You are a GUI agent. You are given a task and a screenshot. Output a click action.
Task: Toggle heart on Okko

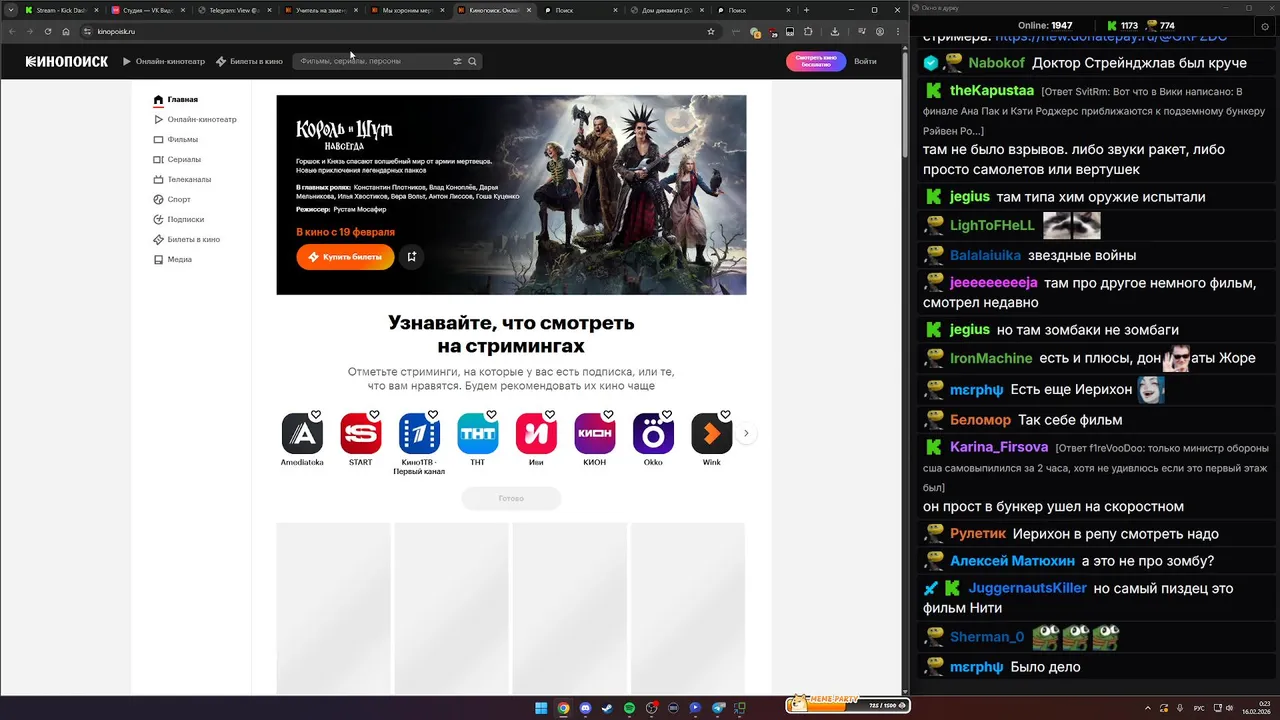[668, 415]
